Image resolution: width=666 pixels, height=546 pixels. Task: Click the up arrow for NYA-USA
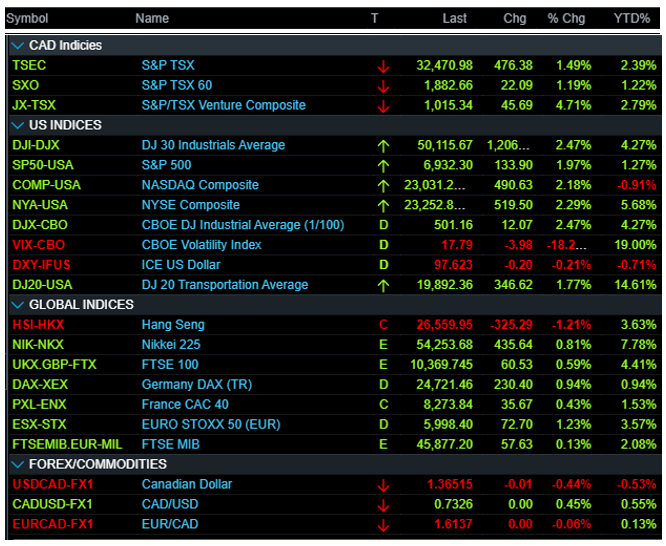click(383, 206)
